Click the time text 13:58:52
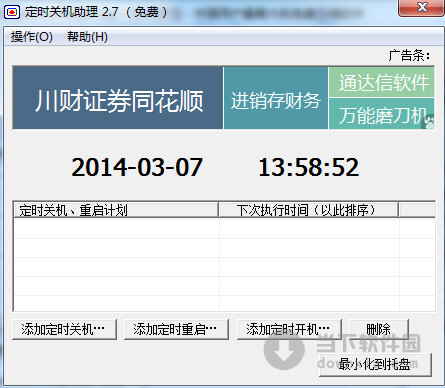 click(x=309, y=167)
